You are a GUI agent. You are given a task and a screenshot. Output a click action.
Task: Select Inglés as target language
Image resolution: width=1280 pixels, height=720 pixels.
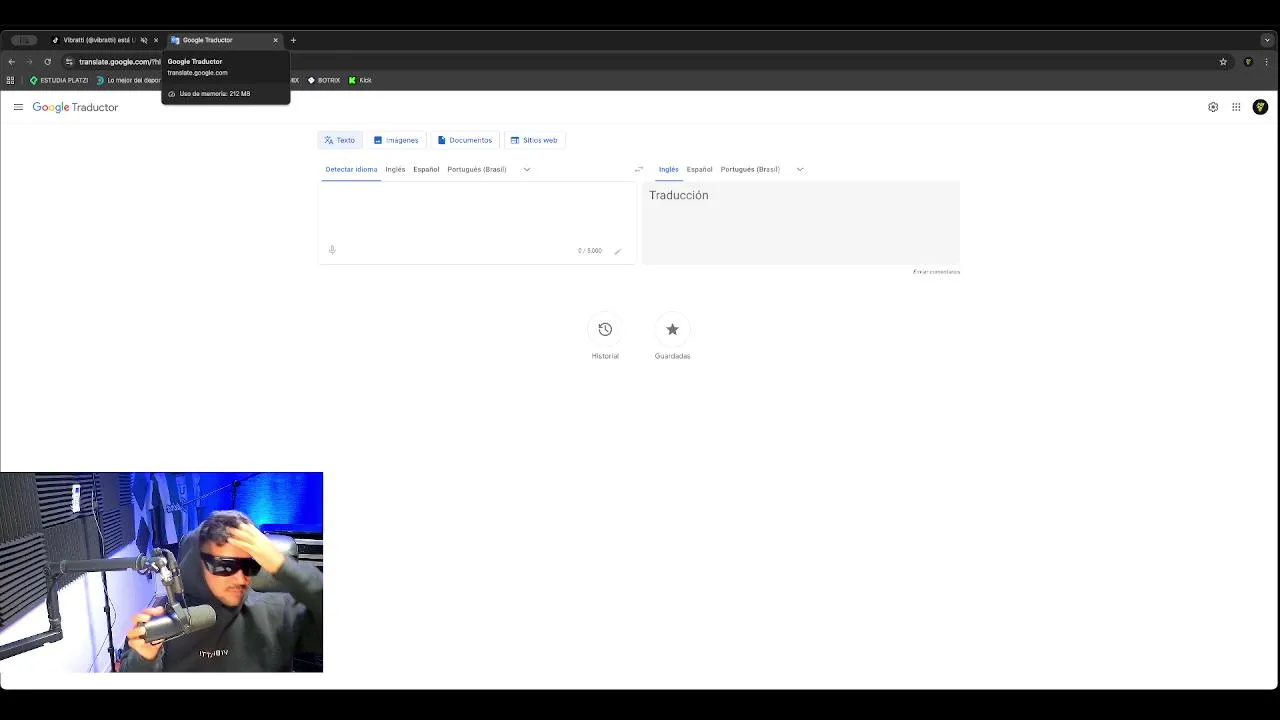(x=668, y=169)
